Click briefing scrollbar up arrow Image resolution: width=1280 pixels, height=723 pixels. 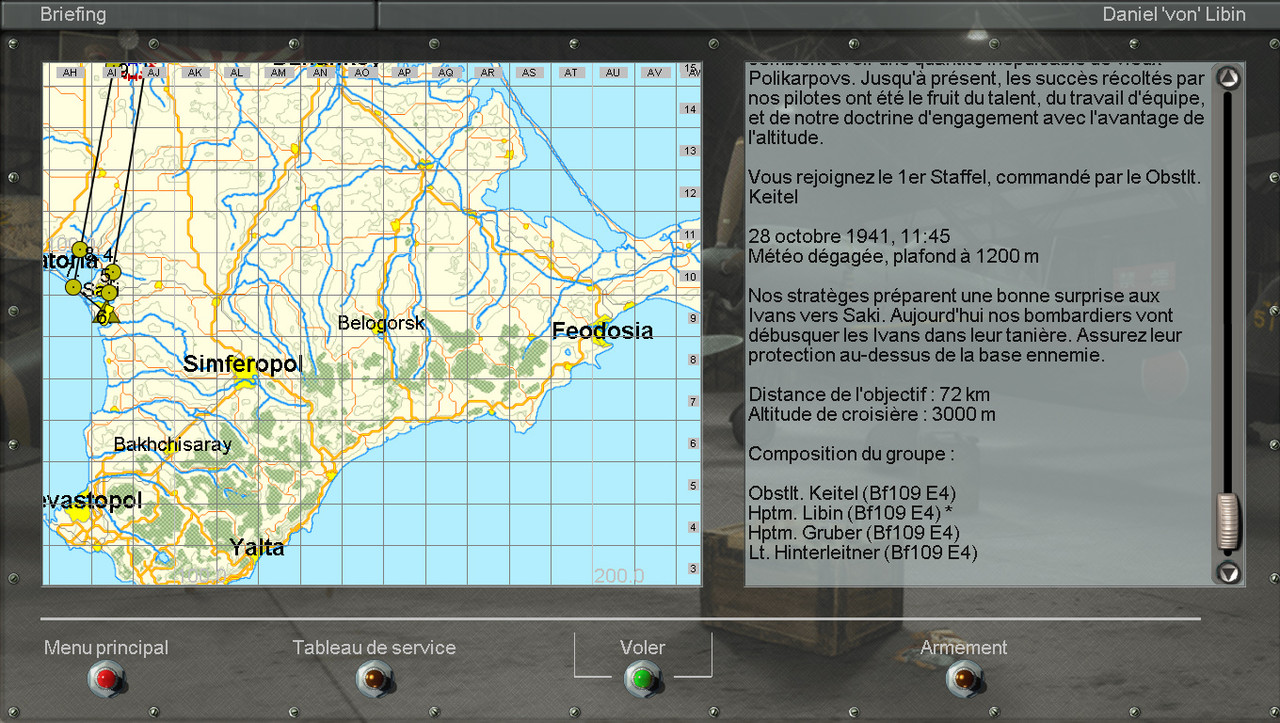click(x=1229, y=78)
